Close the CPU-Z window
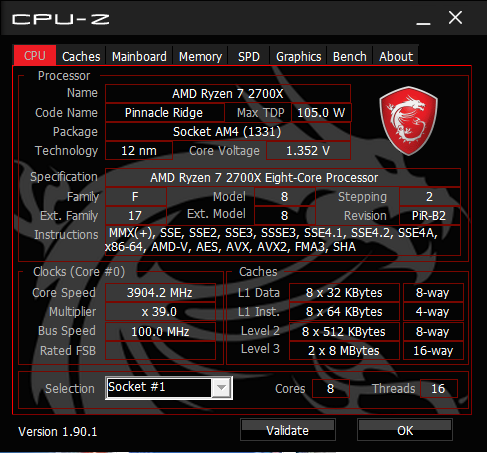The width and height of the screenshot is (487, 453). pyautogui.click(x=455, y=18)
